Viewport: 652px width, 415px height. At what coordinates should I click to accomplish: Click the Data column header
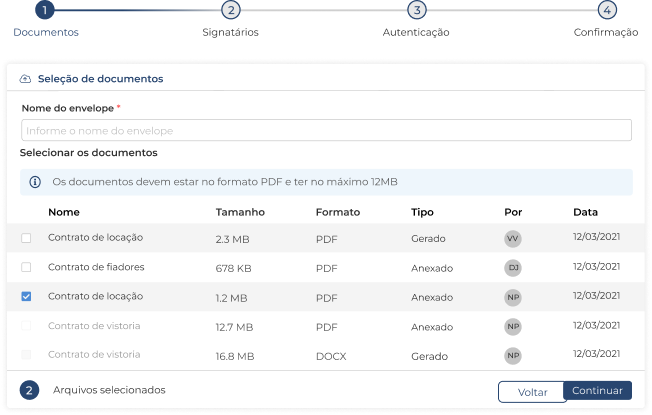point(585,212)
